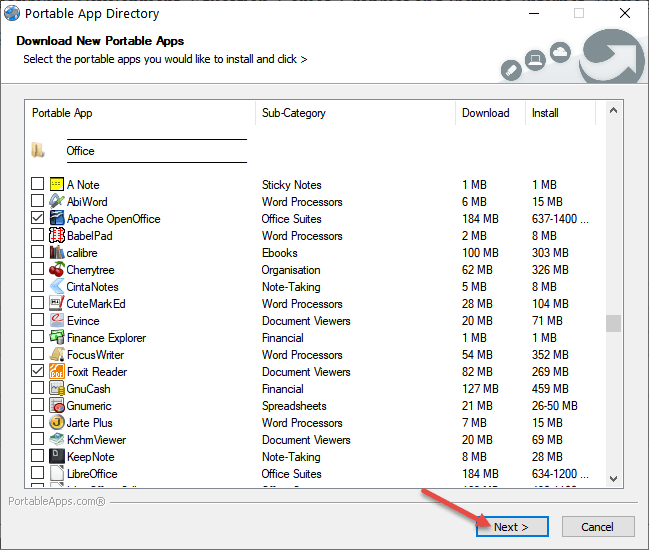Click the Apache OpenOffice icon
Viewport: 649px width, 550px height.
57,218
